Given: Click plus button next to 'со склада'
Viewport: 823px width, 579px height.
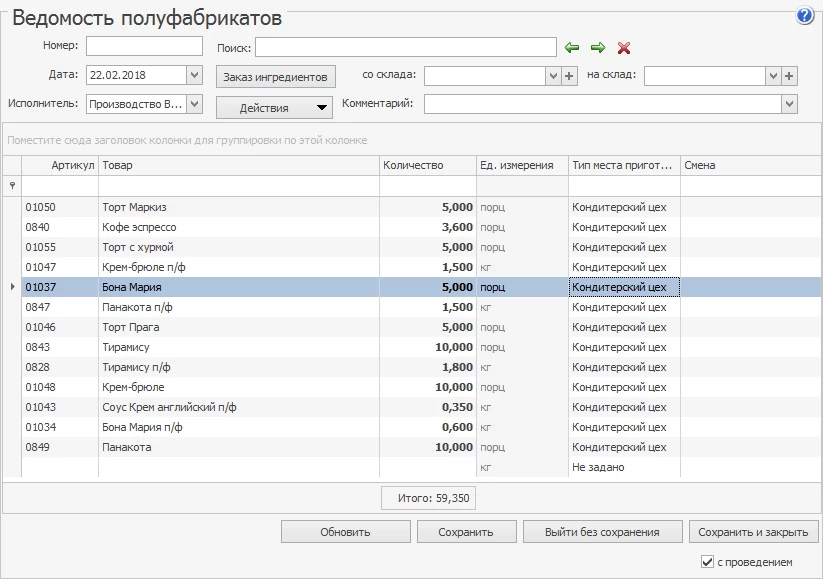Looking at the screenshot, I should (x=569, y=76).
